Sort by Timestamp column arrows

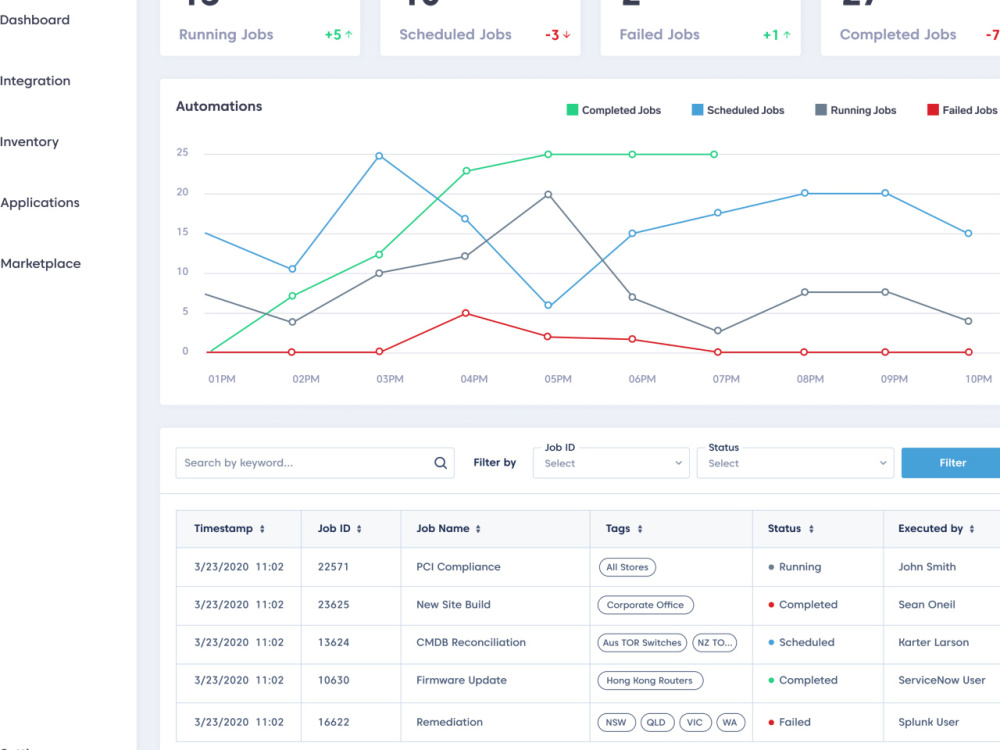[262, 529]
